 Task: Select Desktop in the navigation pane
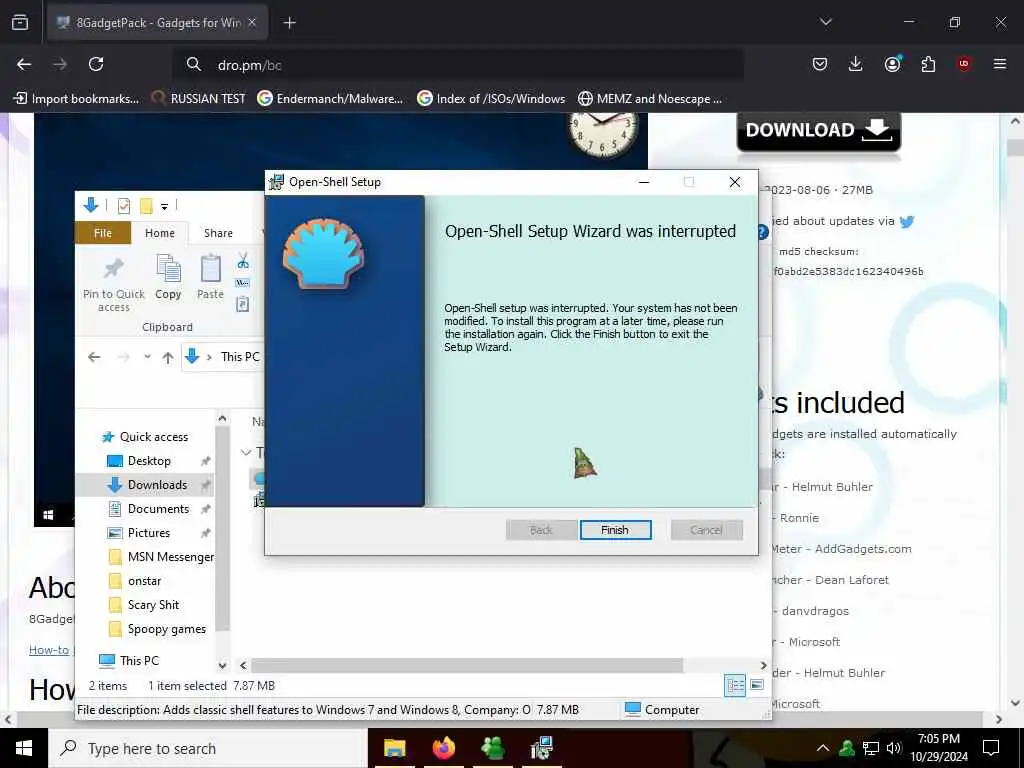(149, 461)
